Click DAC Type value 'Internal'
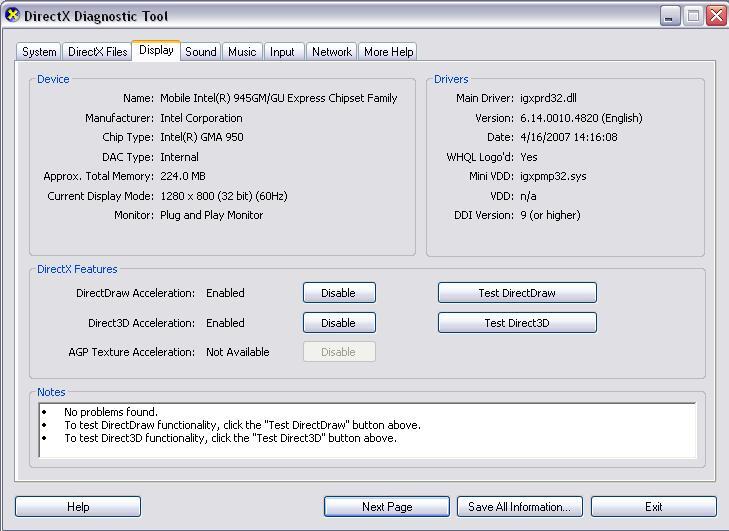Viewport: 729px width, 531px height. point(179,157)
